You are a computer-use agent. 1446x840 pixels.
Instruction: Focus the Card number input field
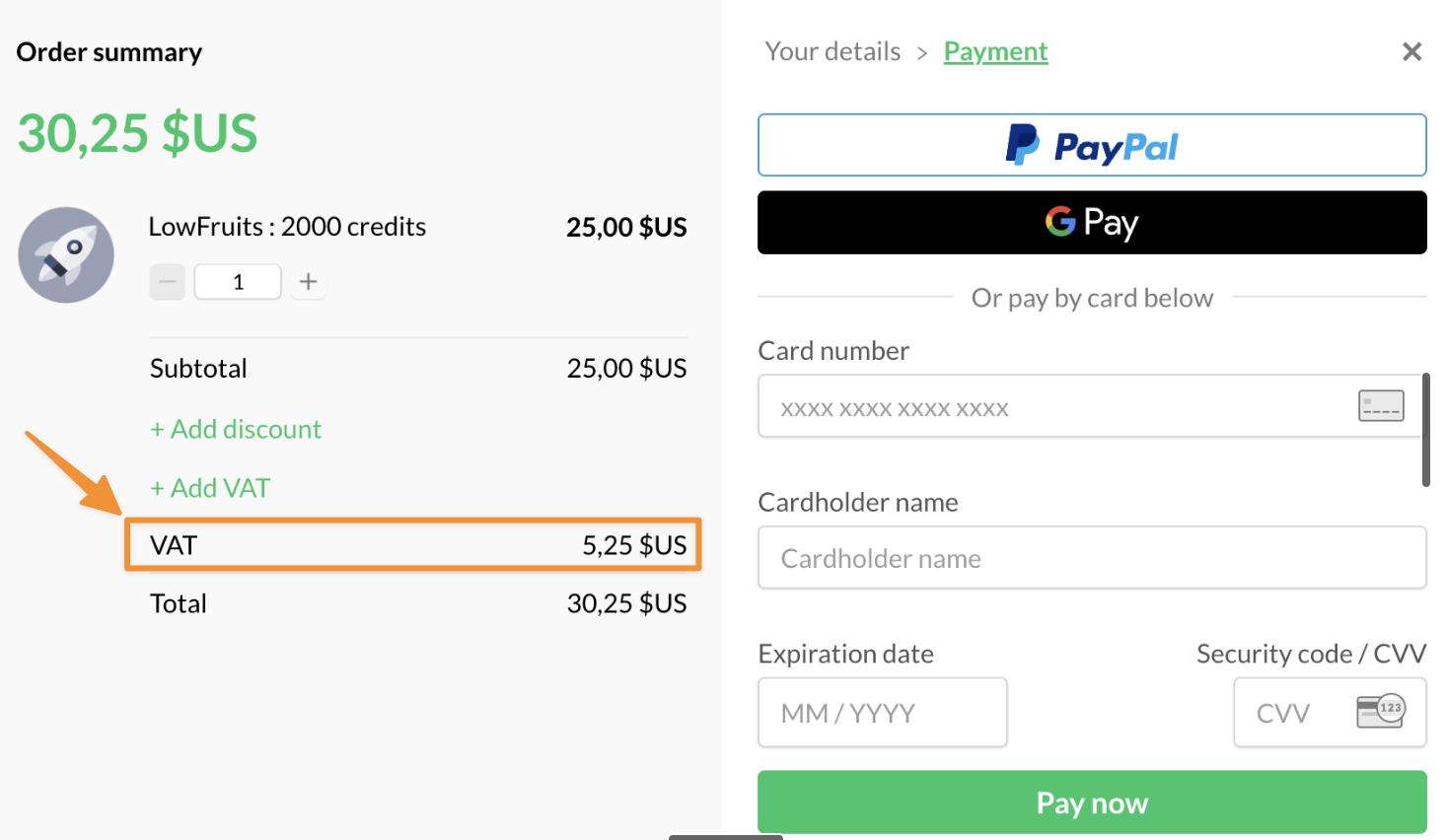(x=1055, y=406)
